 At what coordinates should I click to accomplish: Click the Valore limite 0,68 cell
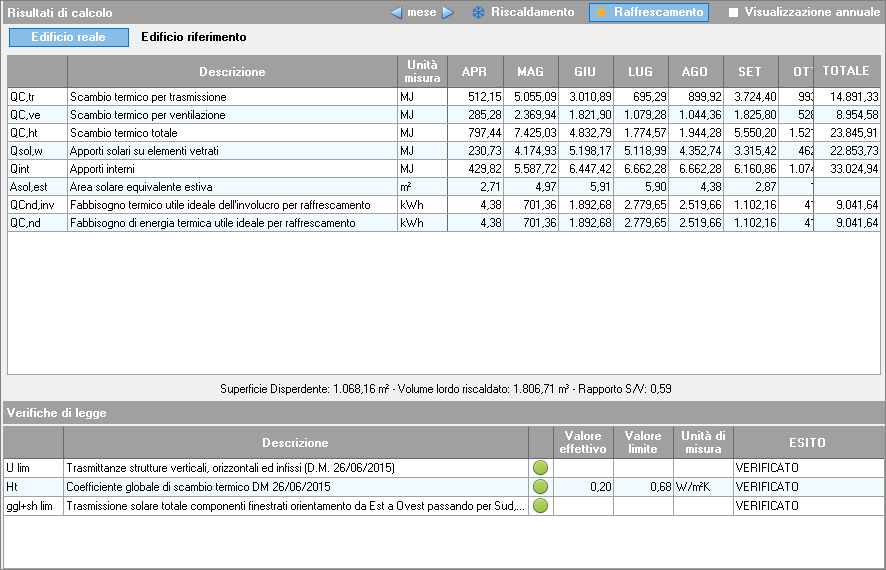click(643, 487)
